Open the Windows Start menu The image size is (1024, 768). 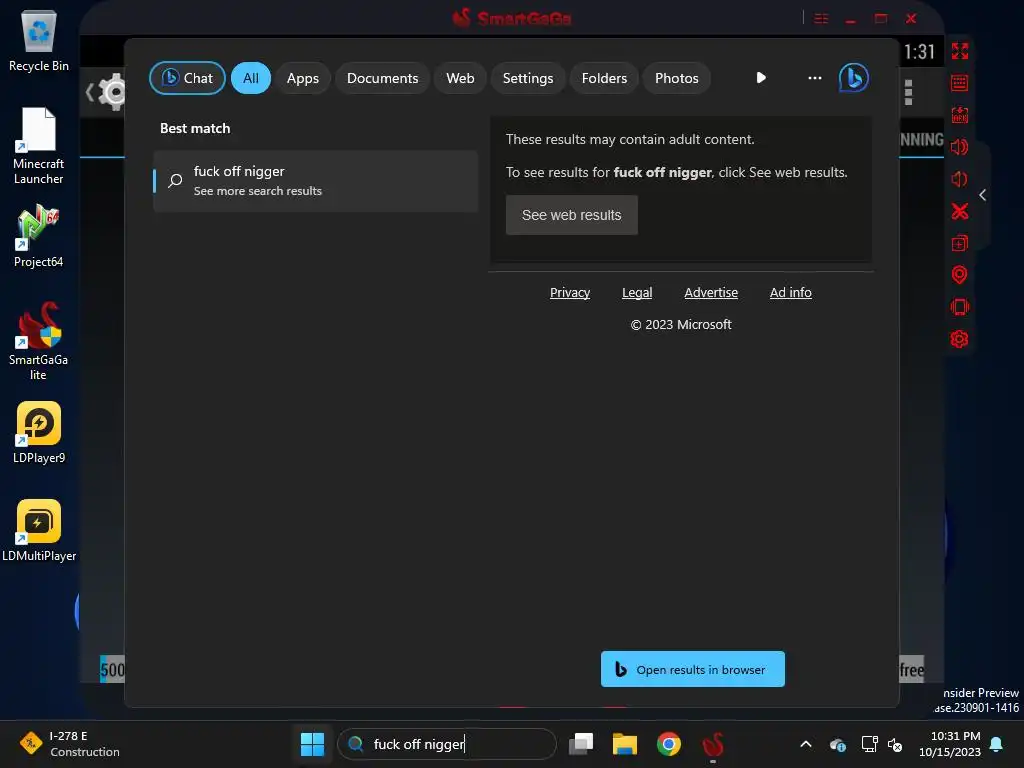click(x=312, y=744)
